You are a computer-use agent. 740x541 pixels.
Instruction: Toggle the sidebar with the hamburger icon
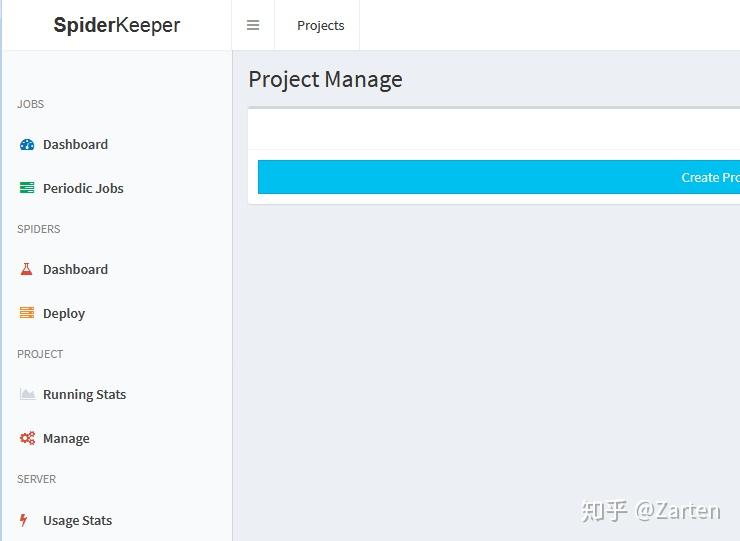tap(253, 26)
